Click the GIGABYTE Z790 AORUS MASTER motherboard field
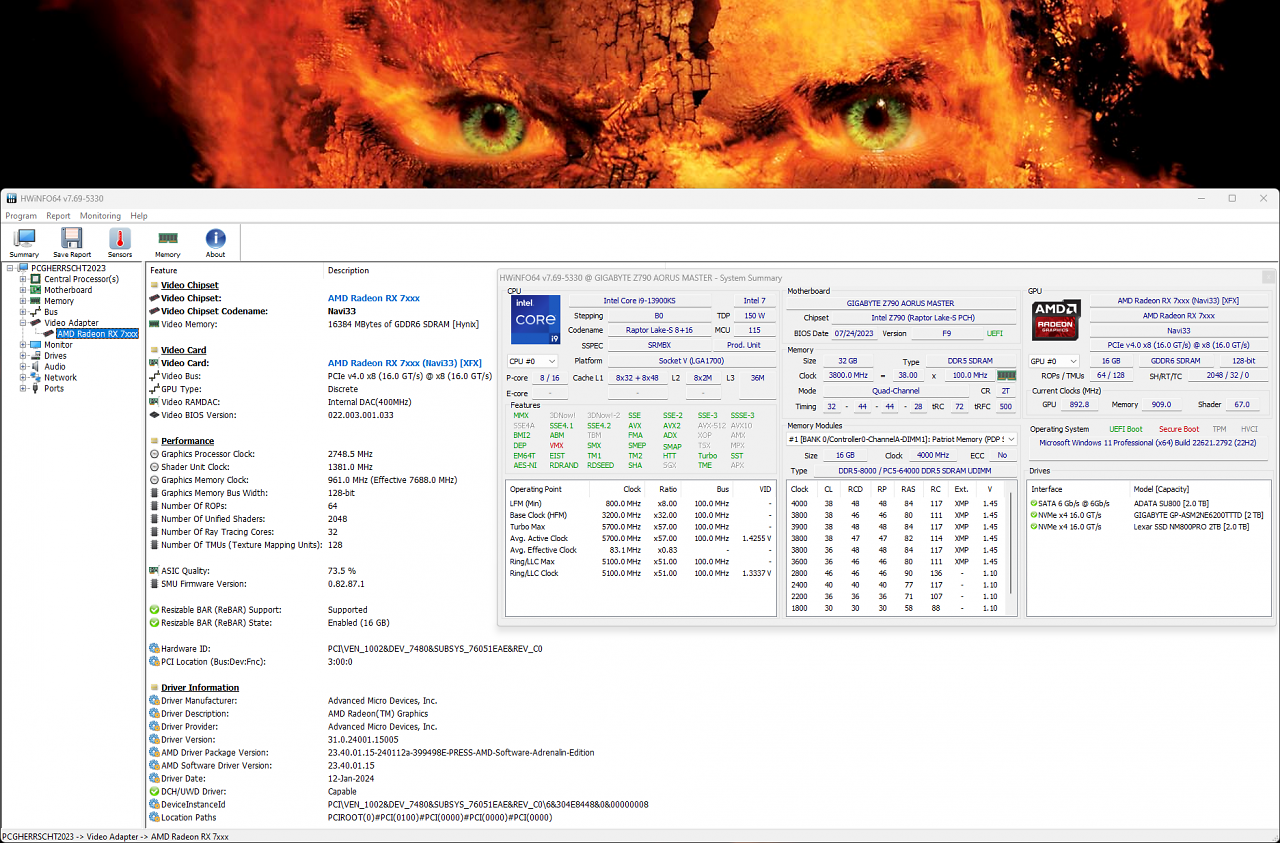The image size is (1280, 843). pyautogui.click(x=900, y=303)
